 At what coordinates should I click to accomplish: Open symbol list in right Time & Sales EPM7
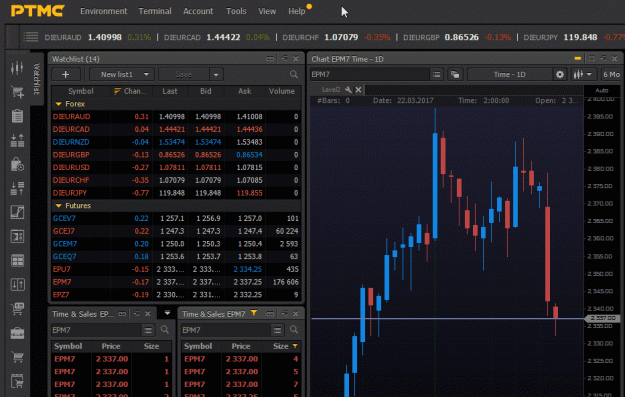pyautogui.click(x=277, y=330)
